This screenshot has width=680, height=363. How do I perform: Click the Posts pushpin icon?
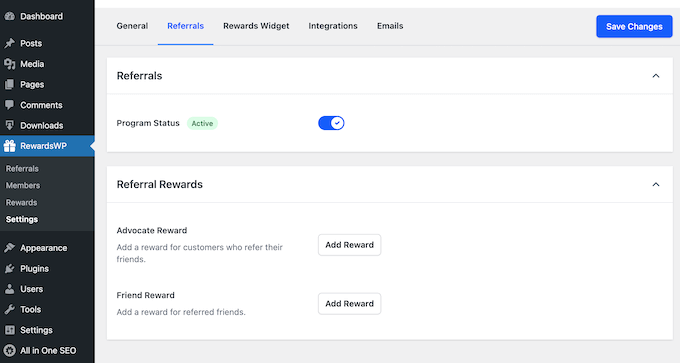coord(10,43)
